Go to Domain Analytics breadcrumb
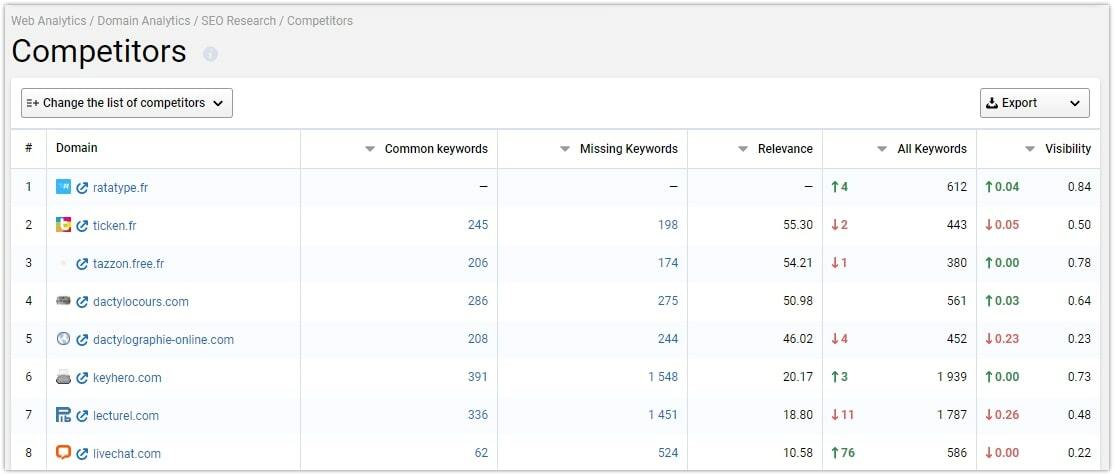The image size is (1114, 475). click(x=144, y=21)
